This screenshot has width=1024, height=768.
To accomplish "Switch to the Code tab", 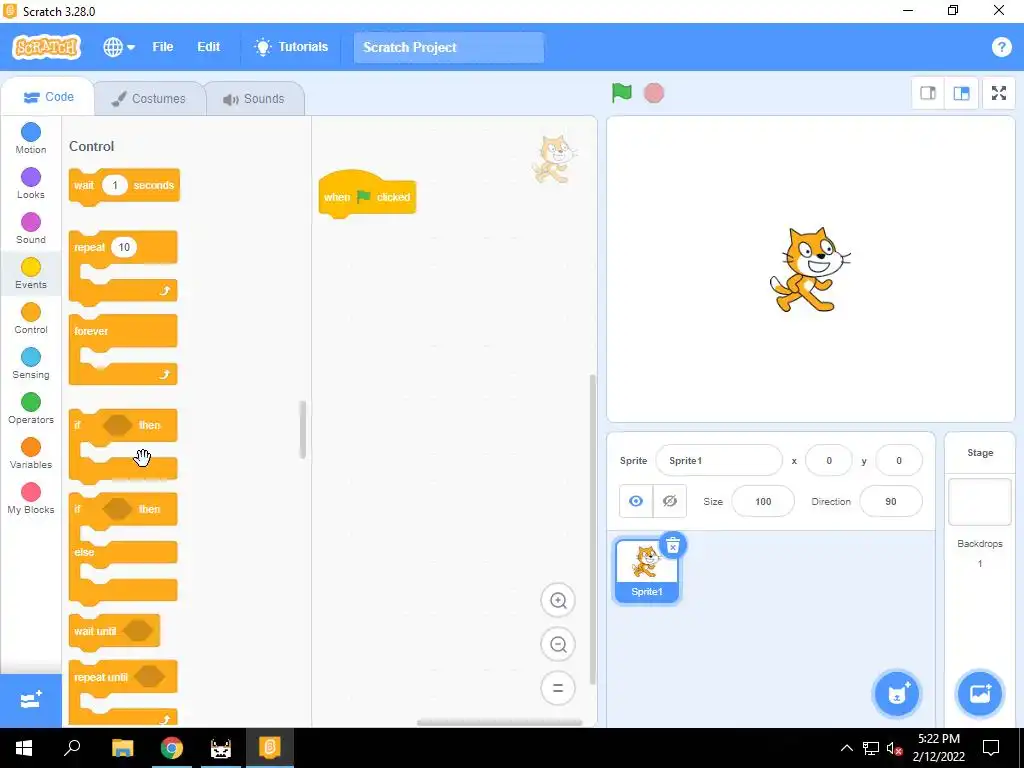I will click(x=48, y=97).
